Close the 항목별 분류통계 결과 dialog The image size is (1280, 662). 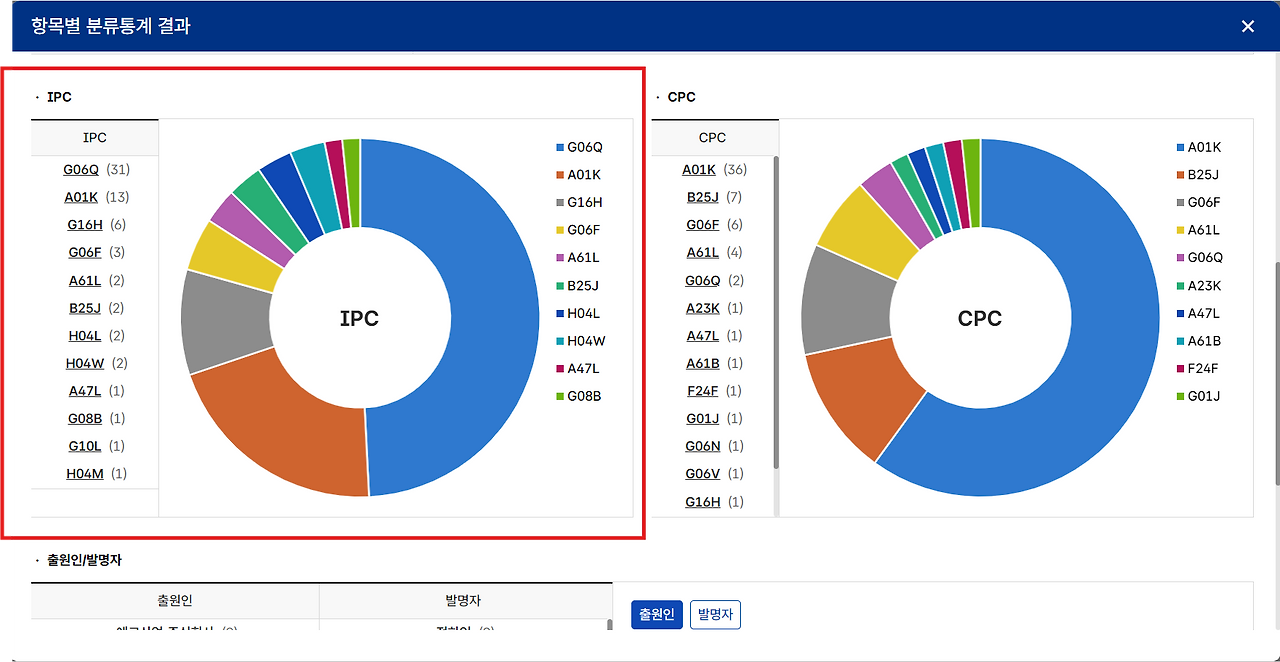pyautogui.click(x=1247, y=26)
